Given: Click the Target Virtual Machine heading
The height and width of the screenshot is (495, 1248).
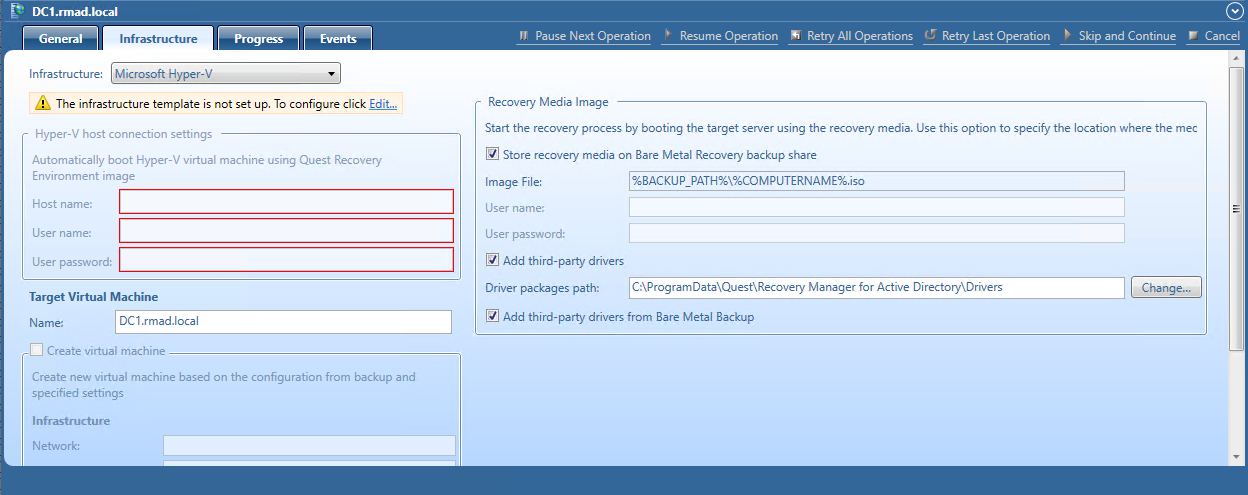Looking at the screenshot, I should (94, 297).
